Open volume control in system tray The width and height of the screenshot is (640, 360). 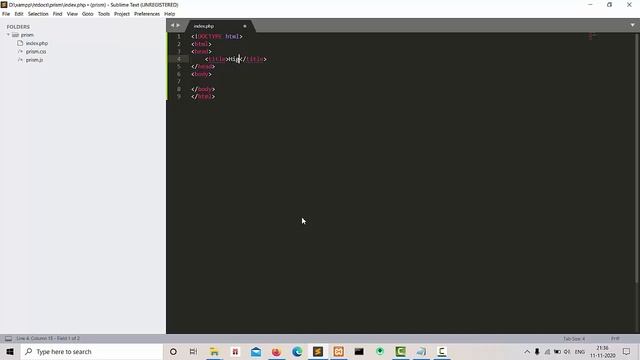[x=567, y=351]
